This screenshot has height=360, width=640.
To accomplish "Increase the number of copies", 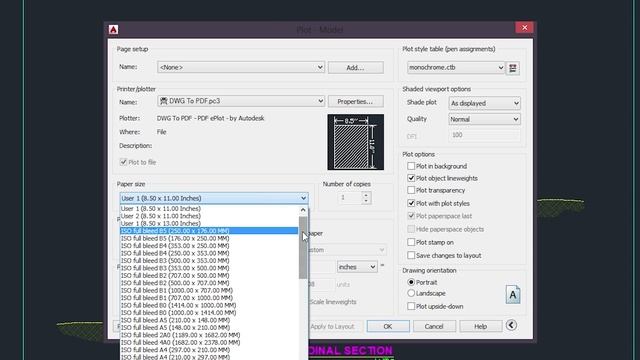I will pos(366,195).
